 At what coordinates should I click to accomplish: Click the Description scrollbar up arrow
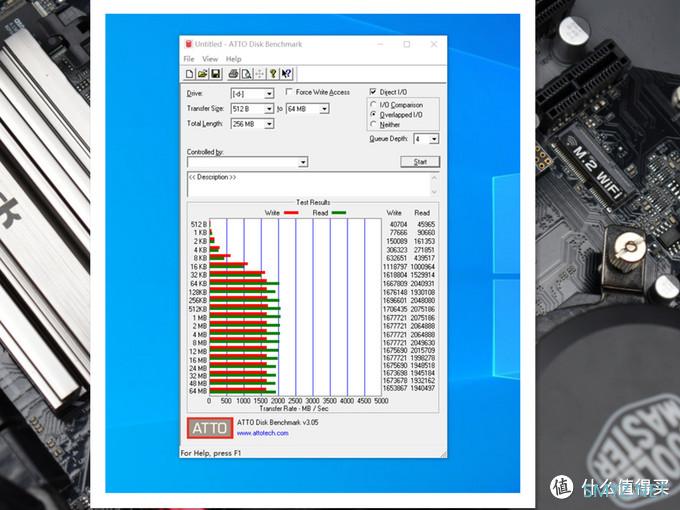point(434,178)
